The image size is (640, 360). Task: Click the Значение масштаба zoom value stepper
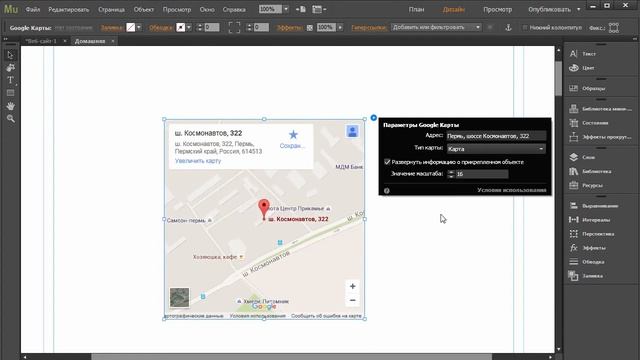click(451, 174)
